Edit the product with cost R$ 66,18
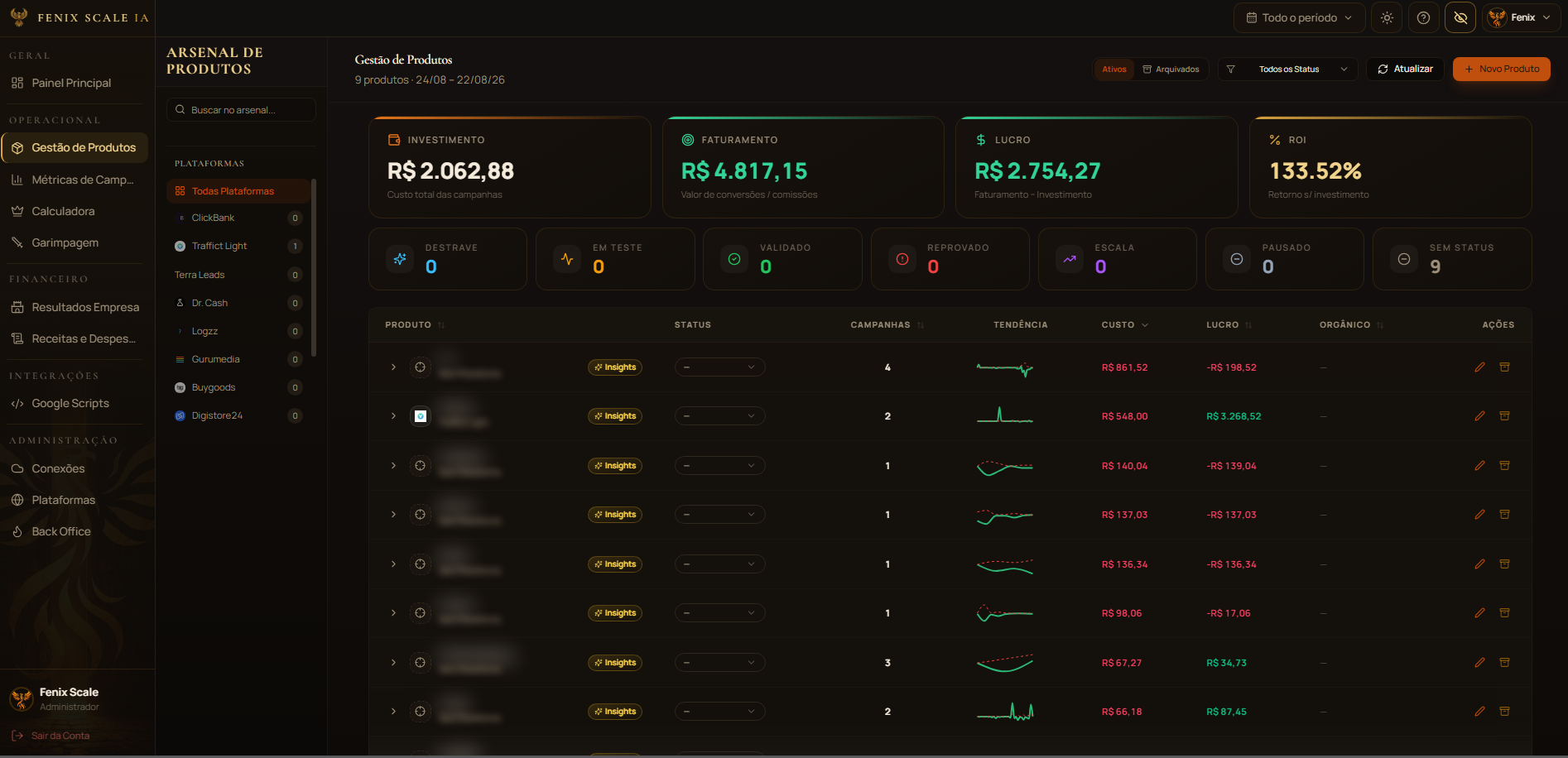 tap(1479, 712)
